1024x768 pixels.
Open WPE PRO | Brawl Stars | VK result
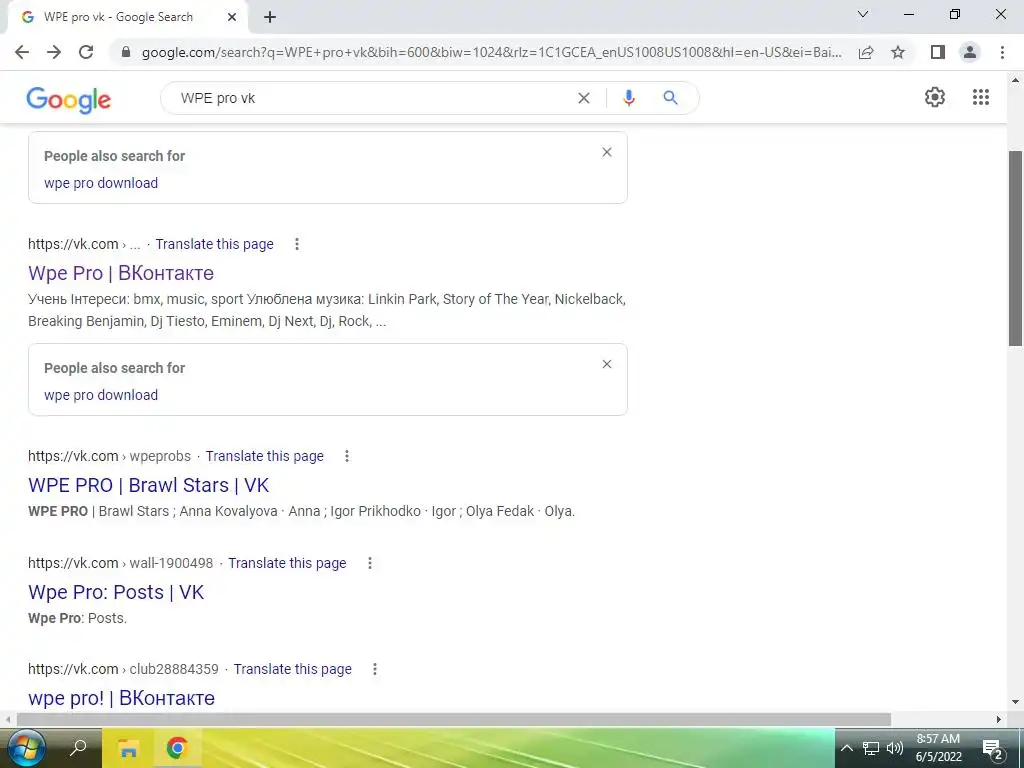point(148,485)
